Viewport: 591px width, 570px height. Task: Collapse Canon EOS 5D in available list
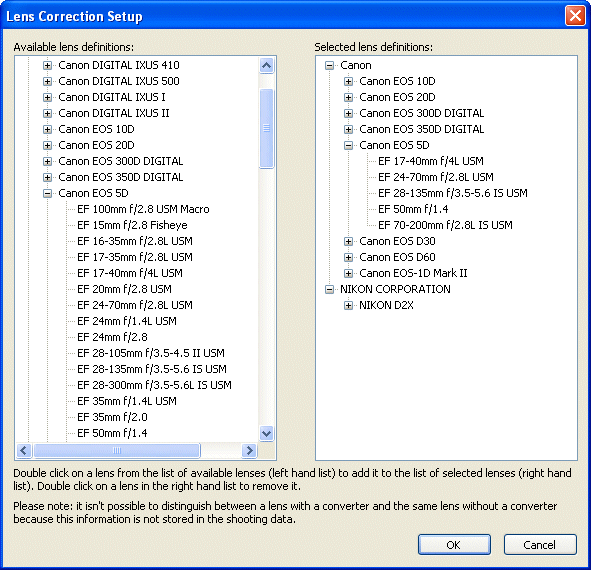pos(47,193)
